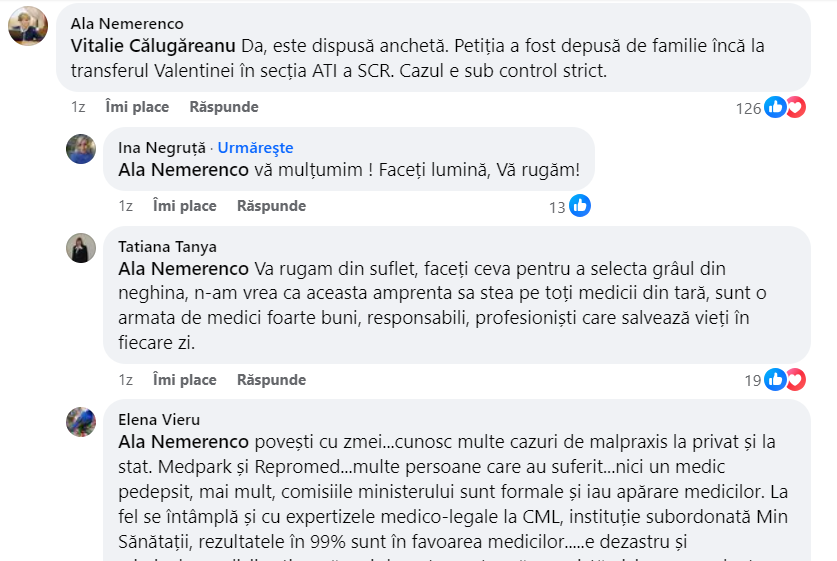
Task: Open Elena Vieru's profile name link
Action: (x=158, y=420)
